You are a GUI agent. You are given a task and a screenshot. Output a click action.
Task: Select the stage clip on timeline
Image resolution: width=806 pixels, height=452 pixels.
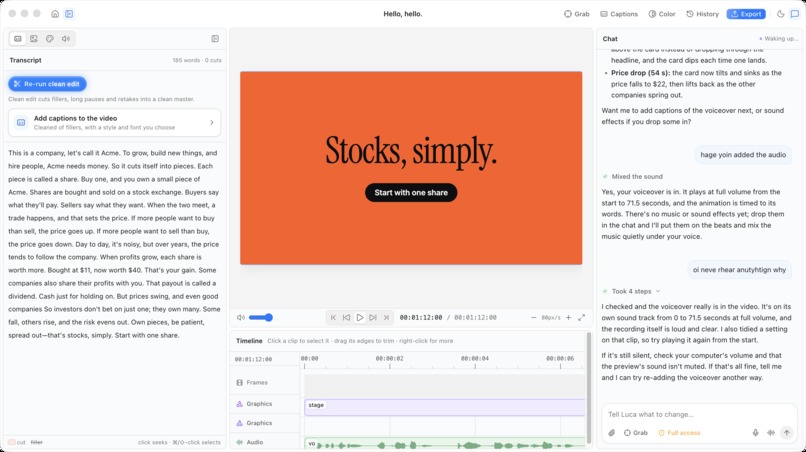click(445, 407)
